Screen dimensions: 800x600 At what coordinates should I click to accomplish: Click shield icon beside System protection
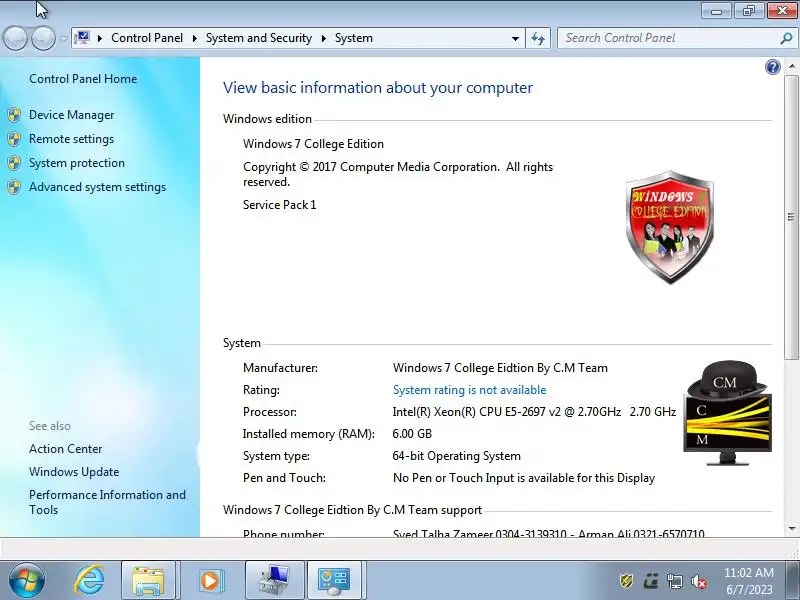[x=14, y=163]
